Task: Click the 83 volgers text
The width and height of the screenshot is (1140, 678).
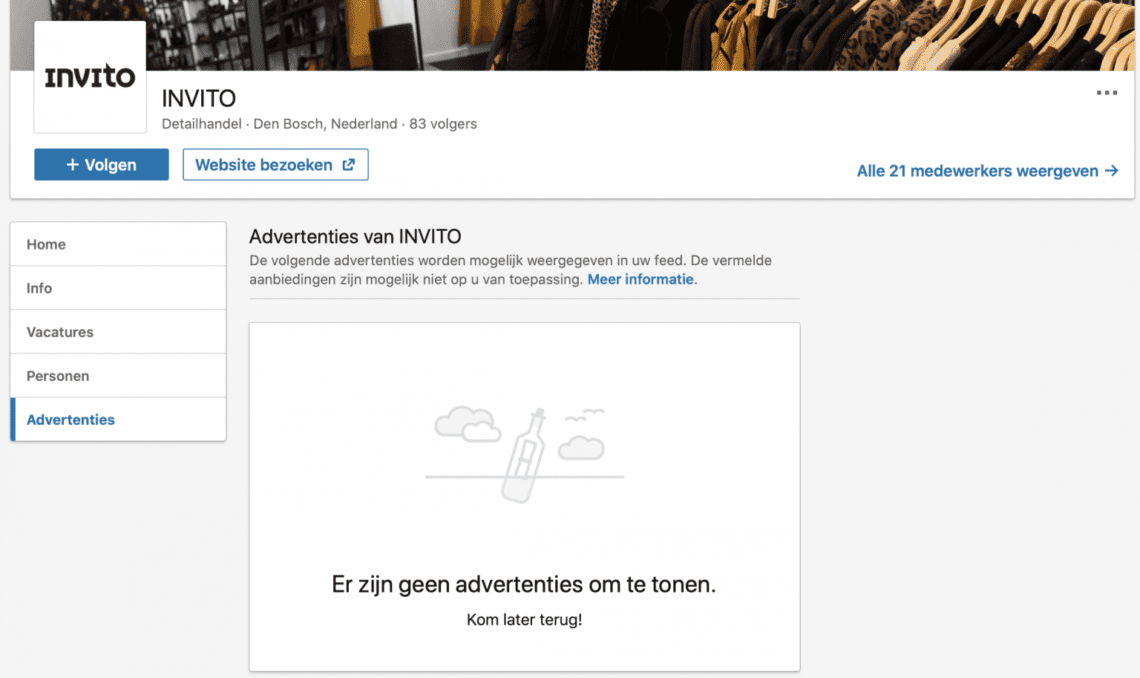Action: tap(443, 124)
